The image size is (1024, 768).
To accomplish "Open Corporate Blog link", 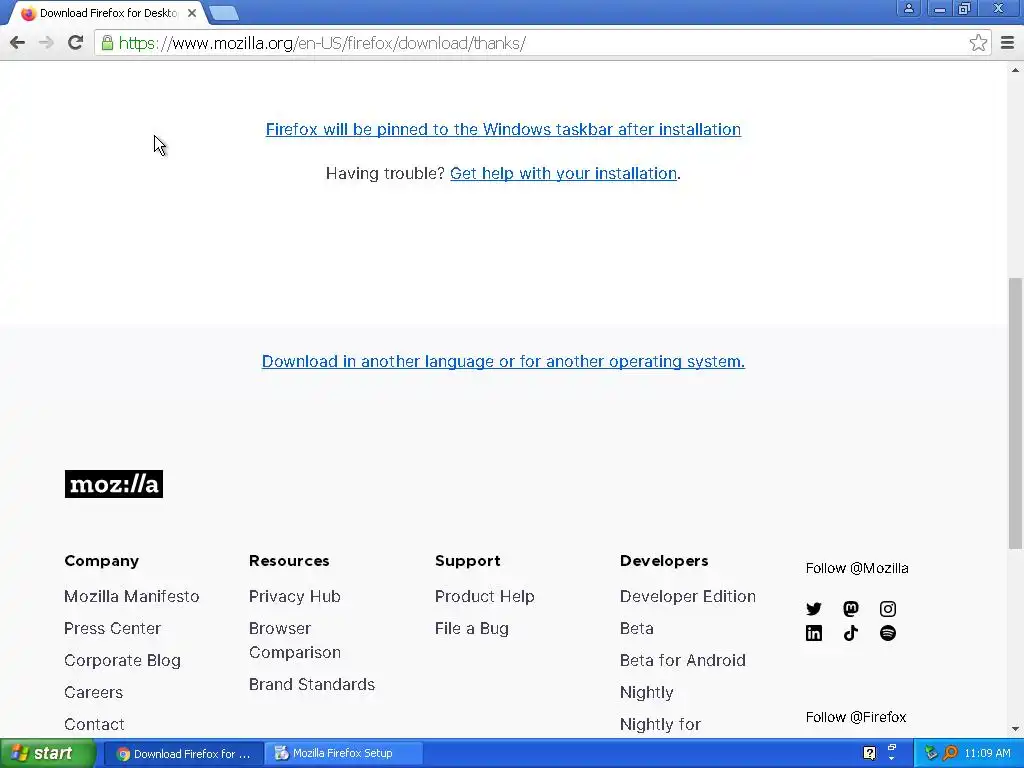I will 122,660.
